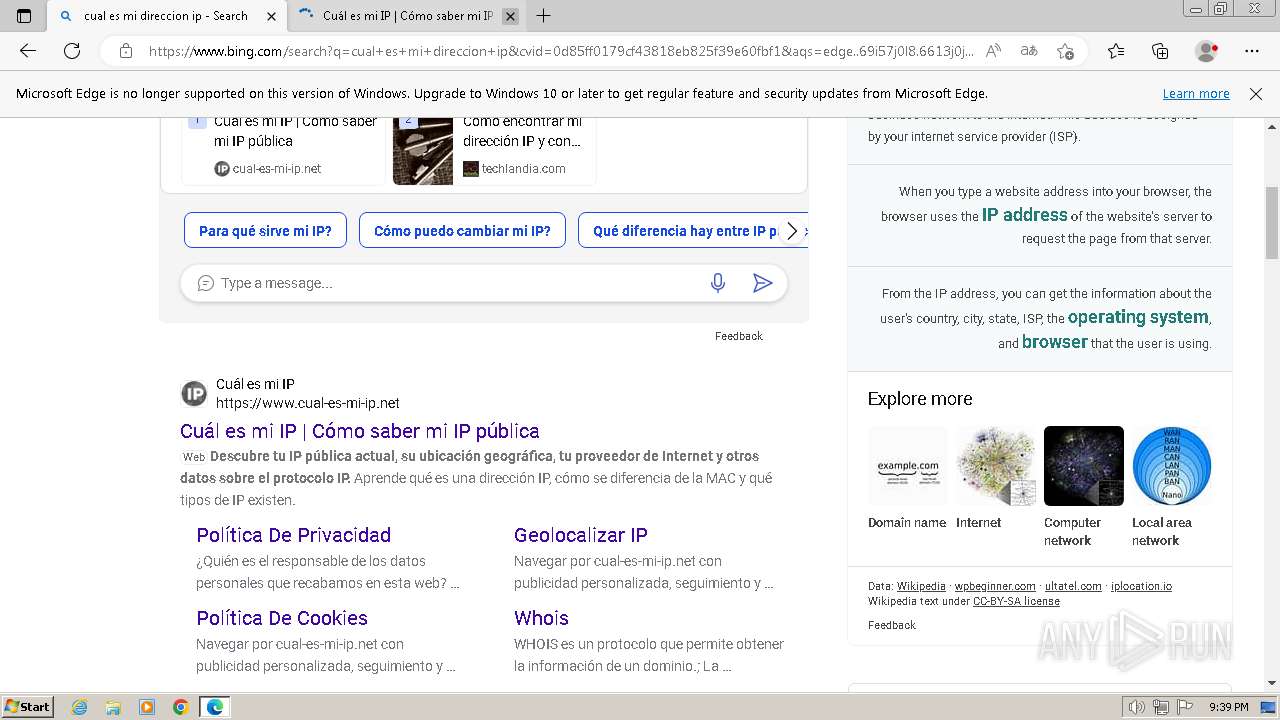
Task: Click the browser Back arrow
Action: click(x=28, y=51)
